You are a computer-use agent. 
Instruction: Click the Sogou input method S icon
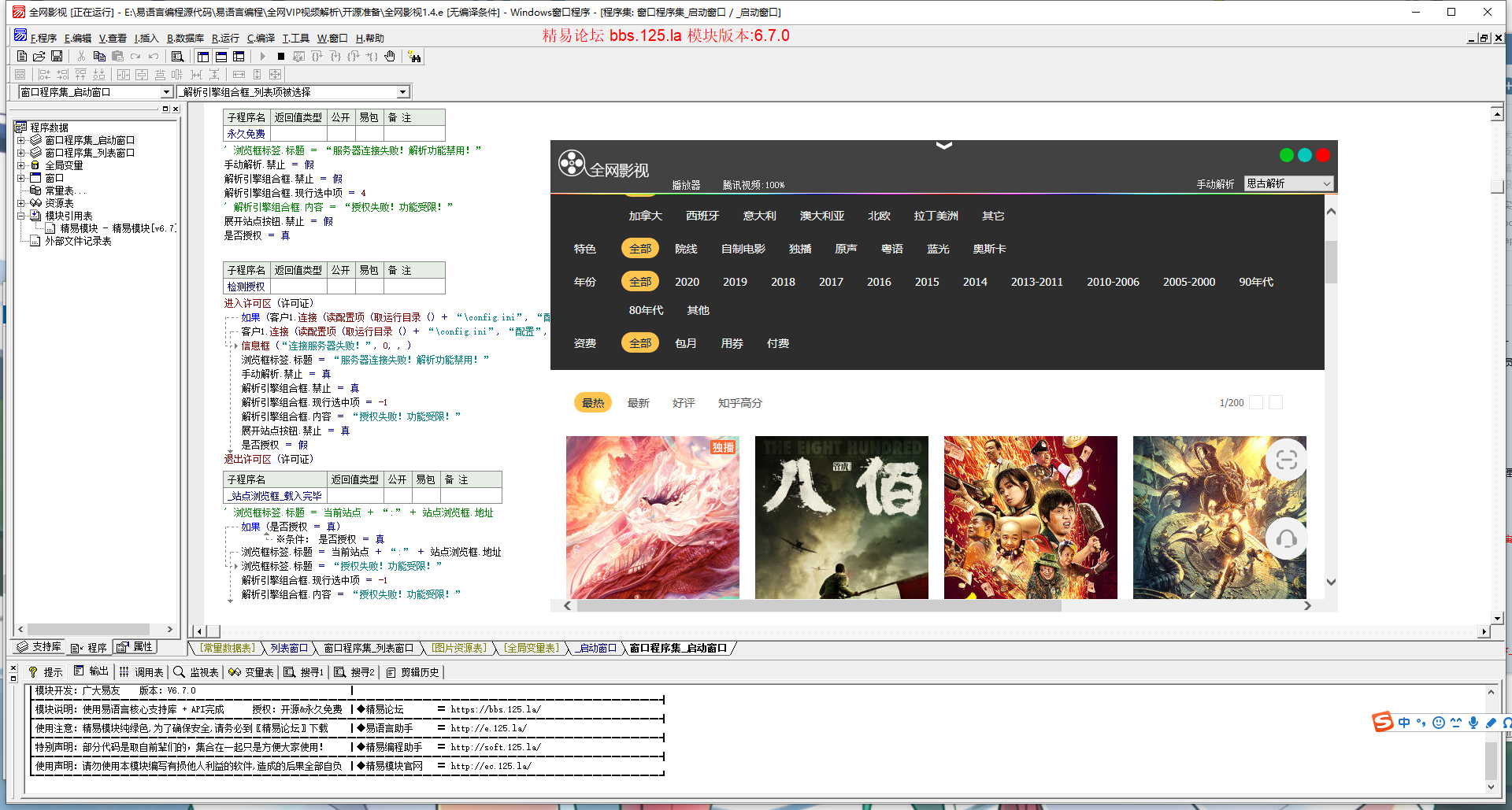1382,722
